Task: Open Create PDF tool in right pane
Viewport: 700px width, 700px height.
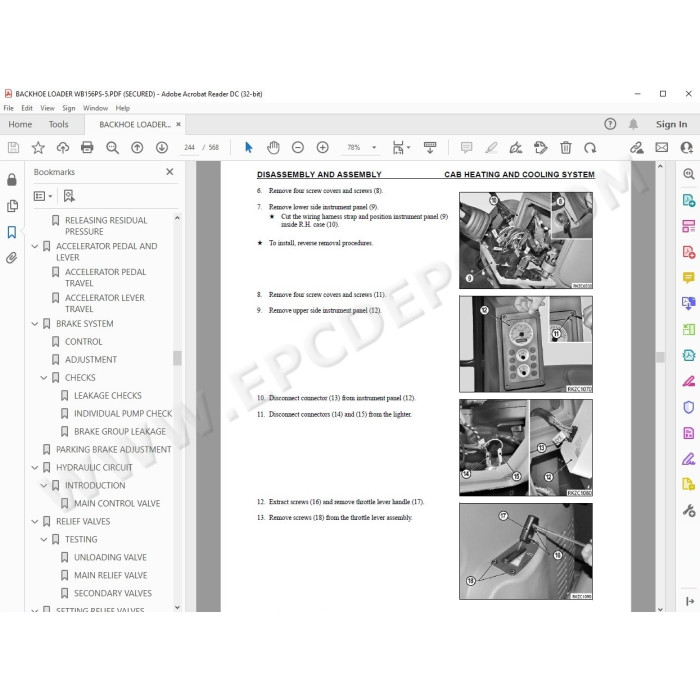Action: point(688,252)
